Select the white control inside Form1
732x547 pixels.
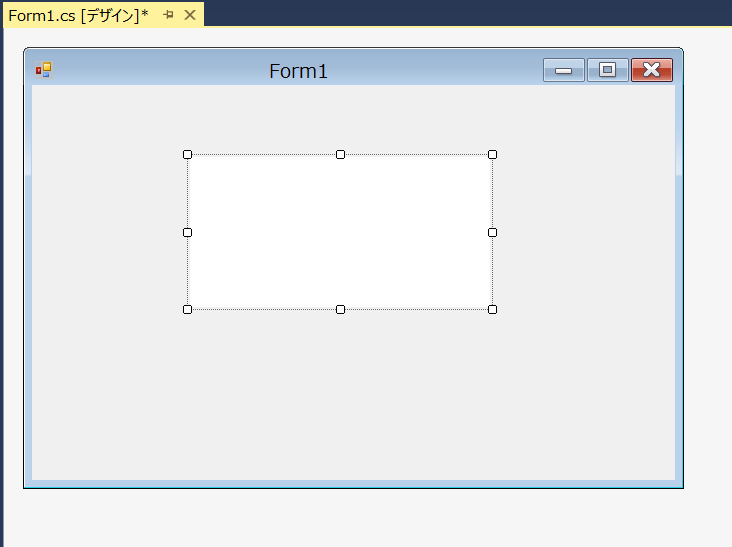coord(340,232)
